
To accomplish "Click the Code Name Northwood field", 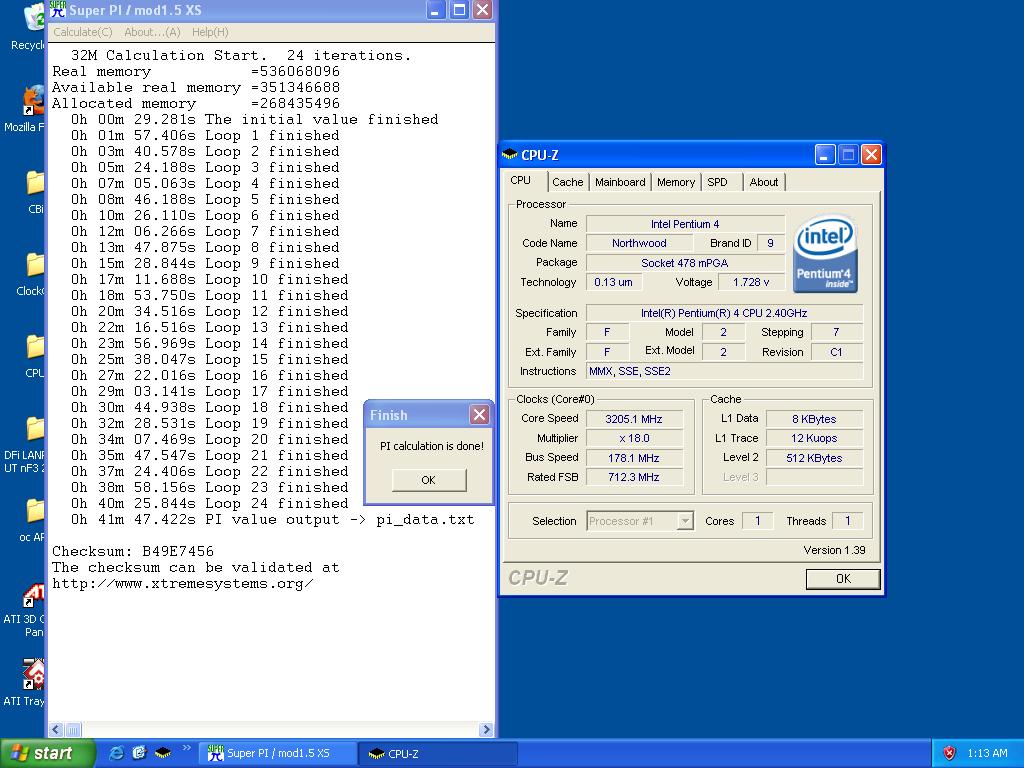I will [x=639, y=243].
